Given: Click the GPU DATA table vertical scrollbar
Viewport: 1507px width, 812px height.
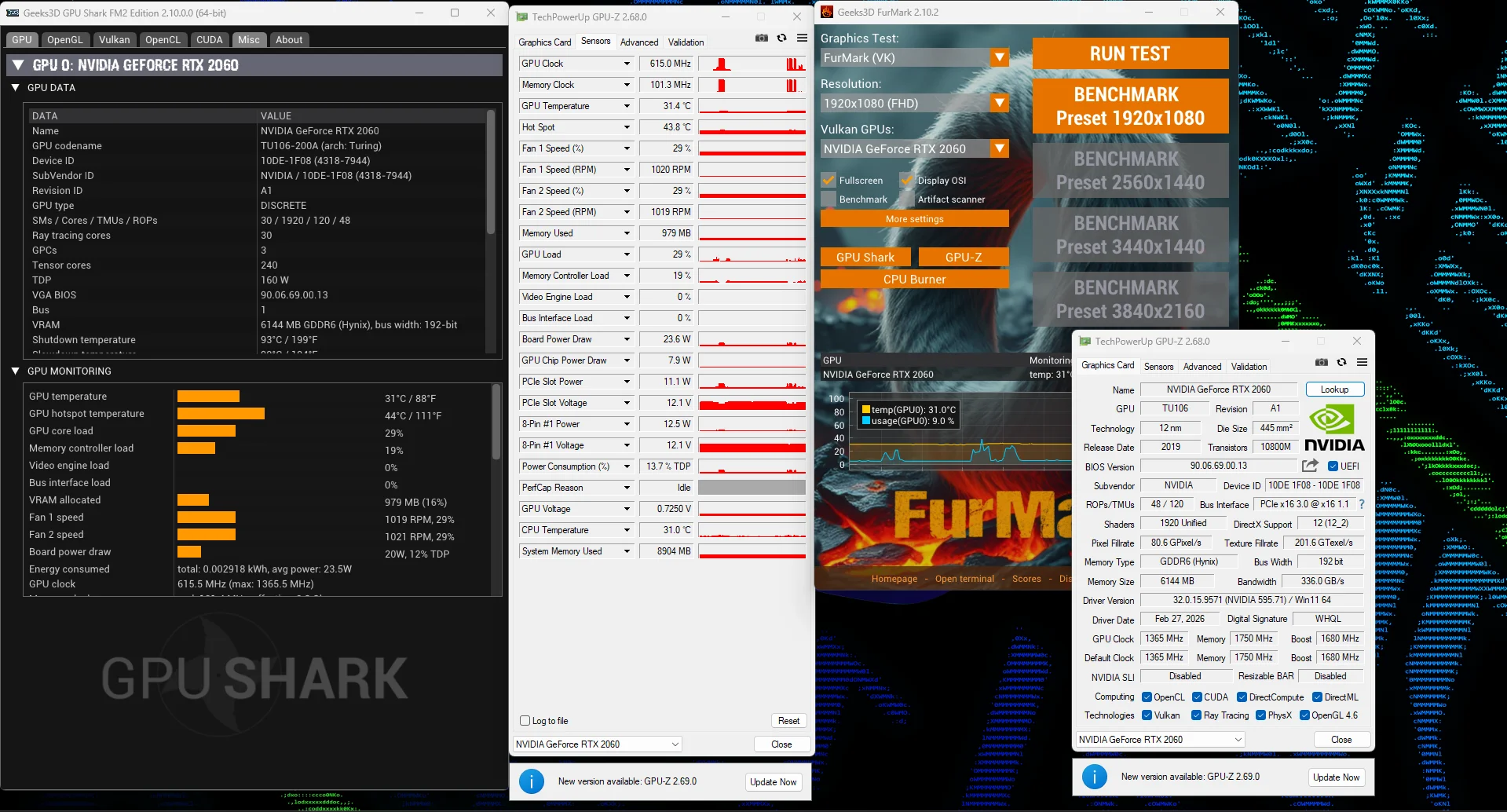Looking at the screenshot, I should [491, 173].
